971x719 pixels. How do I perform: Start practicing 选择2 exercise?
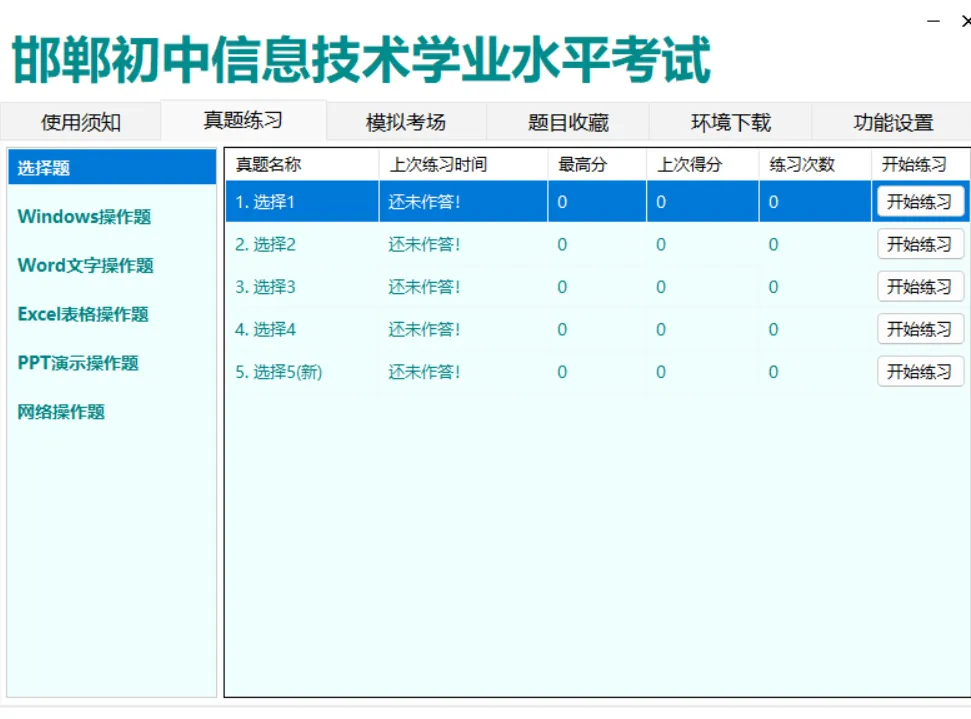point(919,244)
